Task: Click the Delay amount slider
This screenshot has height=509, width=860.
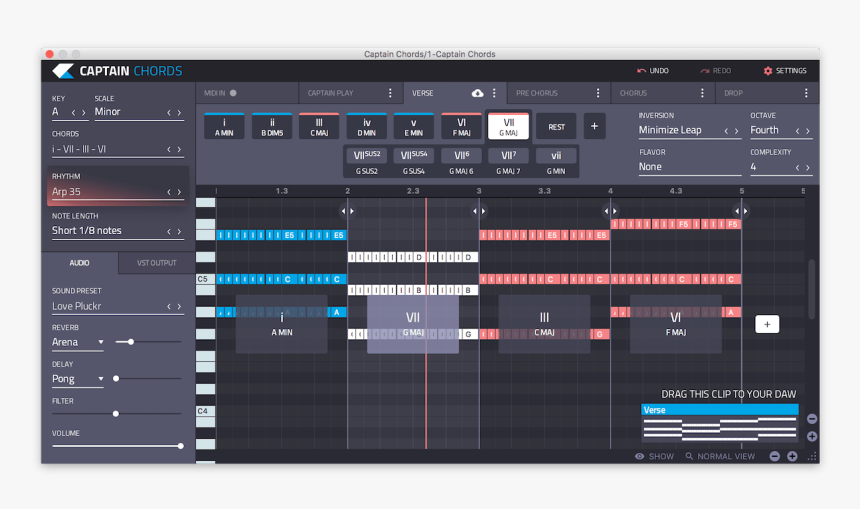Action: (x=148, y=378)
